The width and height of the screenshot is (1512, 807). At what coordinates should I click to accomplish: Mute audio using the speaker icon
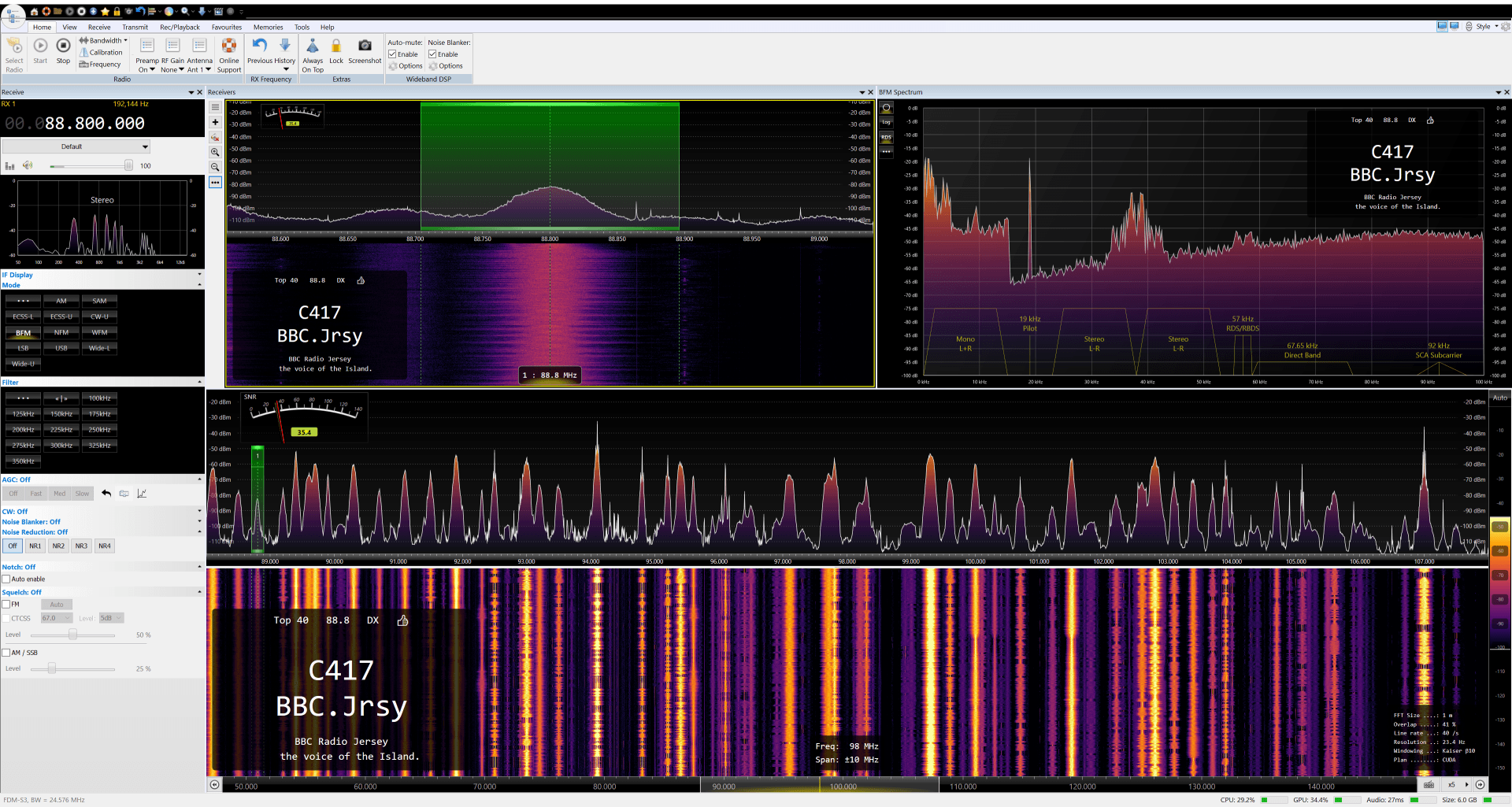pyautogui.click(x=28, y=165)
